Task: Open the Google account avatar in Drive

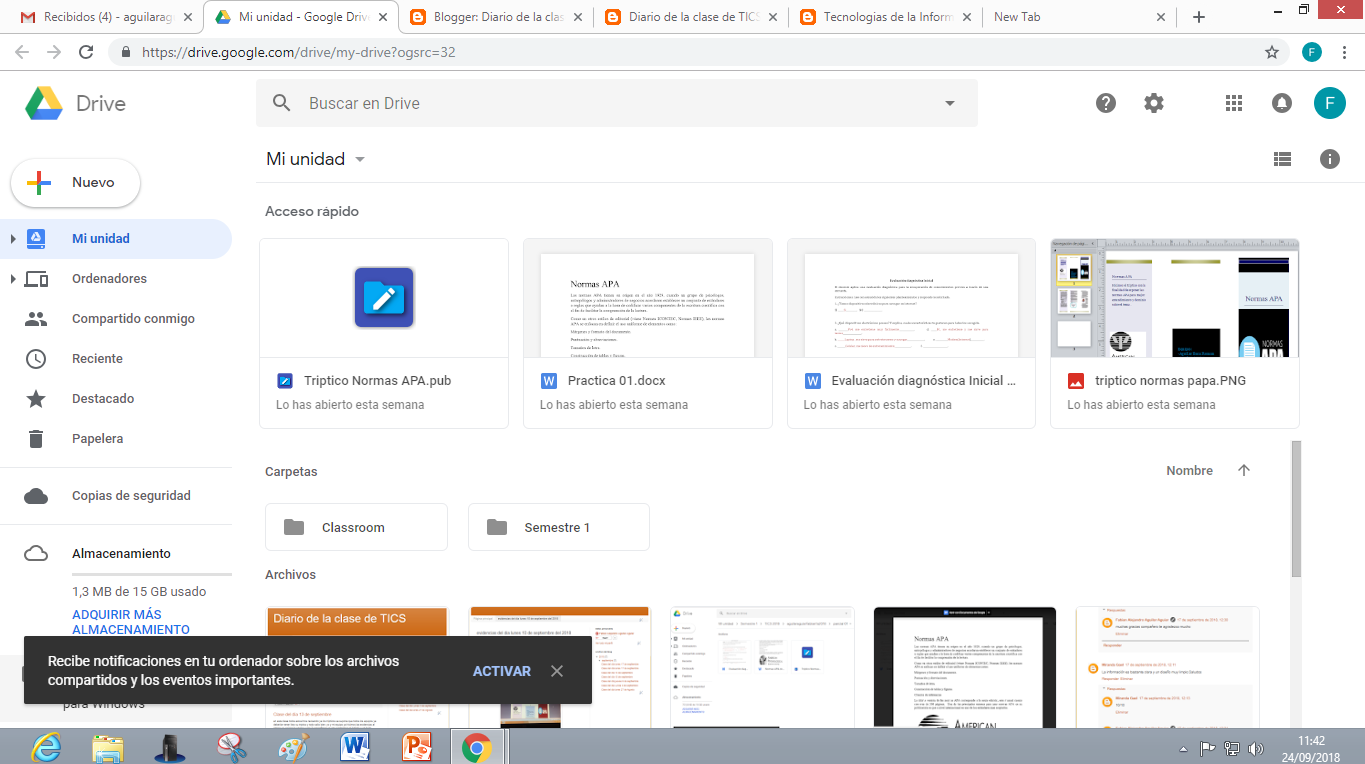Action: point(1329,103)
